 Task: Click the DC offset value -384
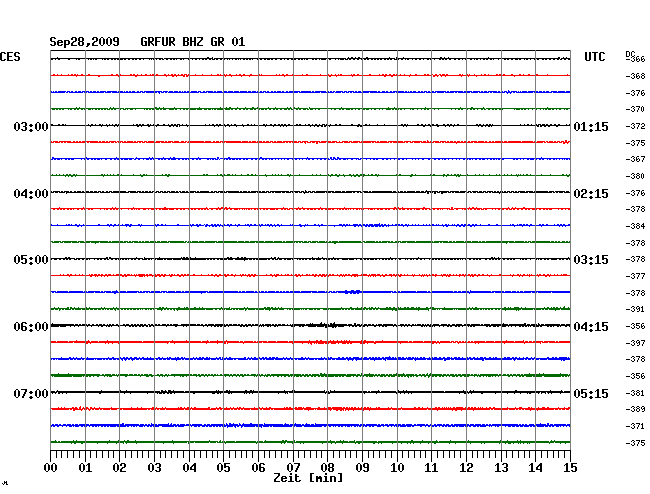tap(635, 226)
